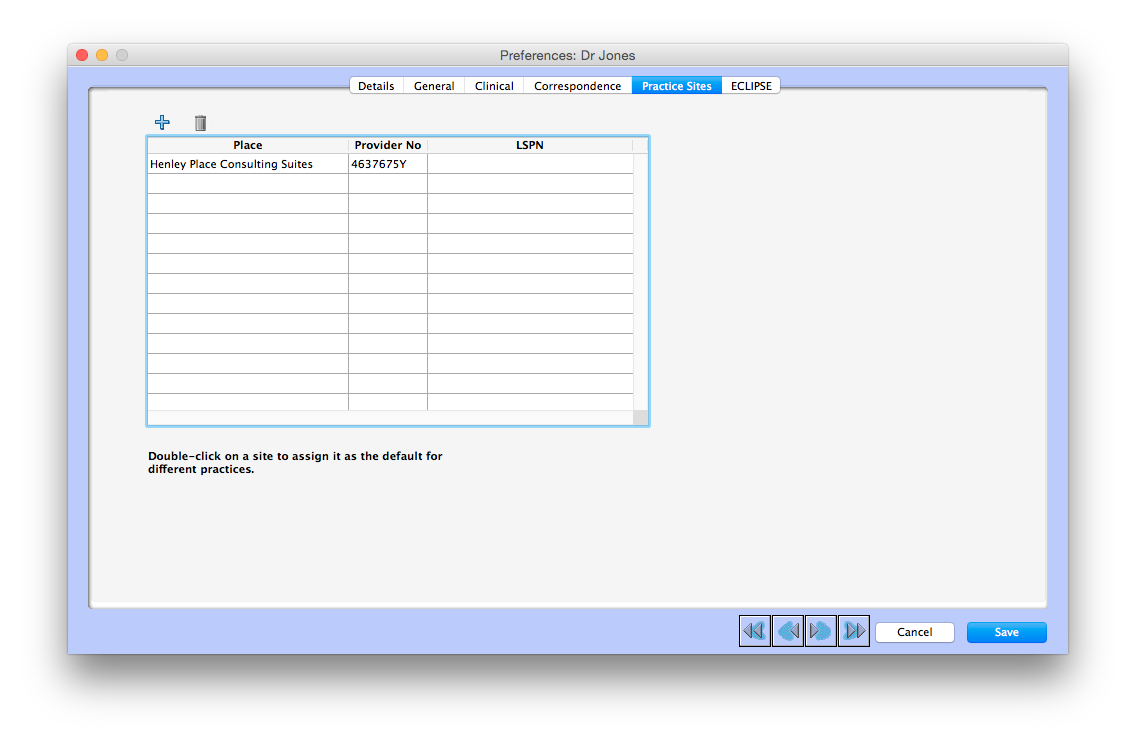Go to the previous practitioner record
Viewport: 1136px width, 746px height.
[x=787, y=630]
